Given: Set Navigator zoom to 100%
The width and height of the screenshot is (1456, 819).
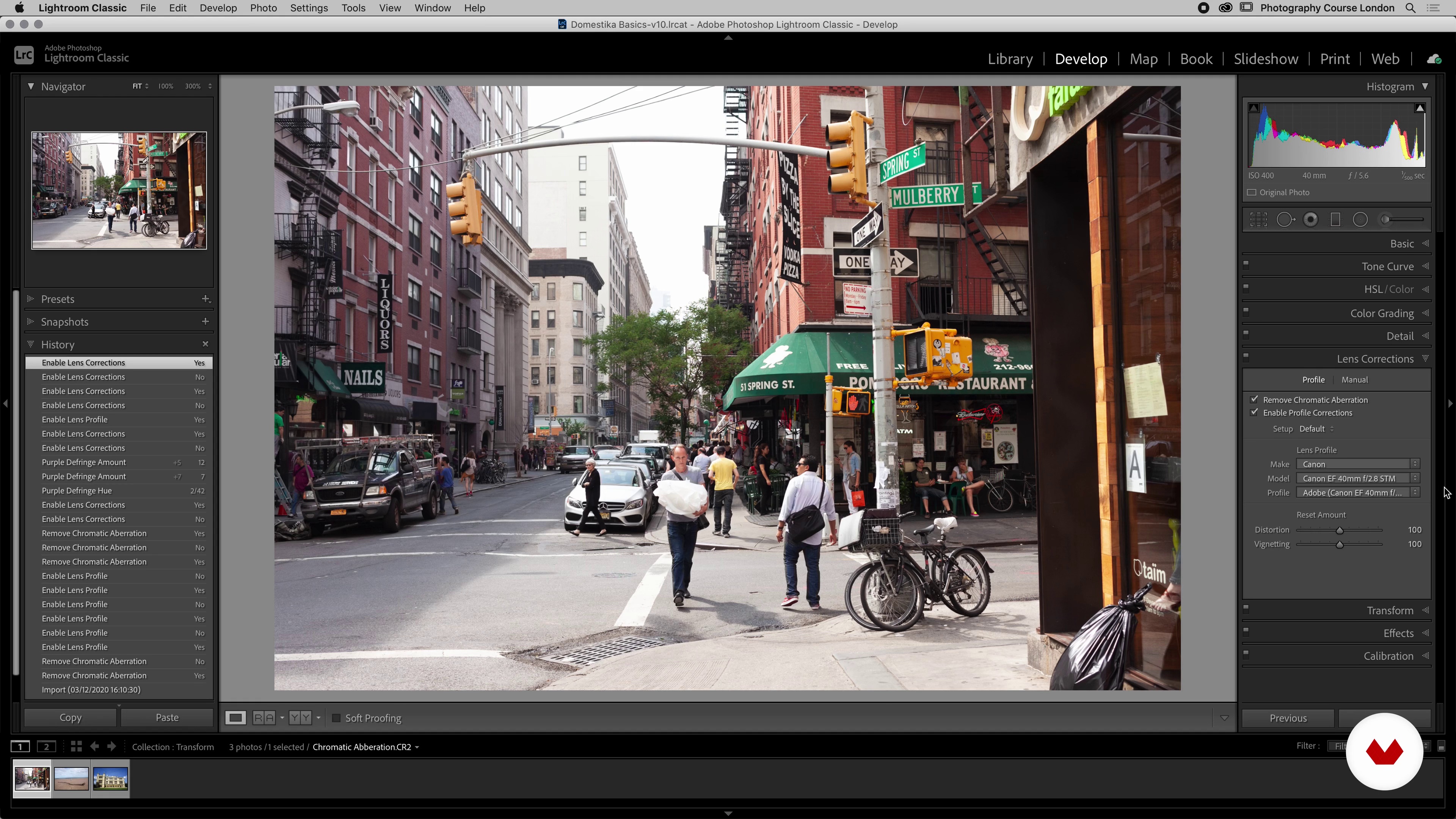Looking at the screenshot, I should tap(166, 86).
